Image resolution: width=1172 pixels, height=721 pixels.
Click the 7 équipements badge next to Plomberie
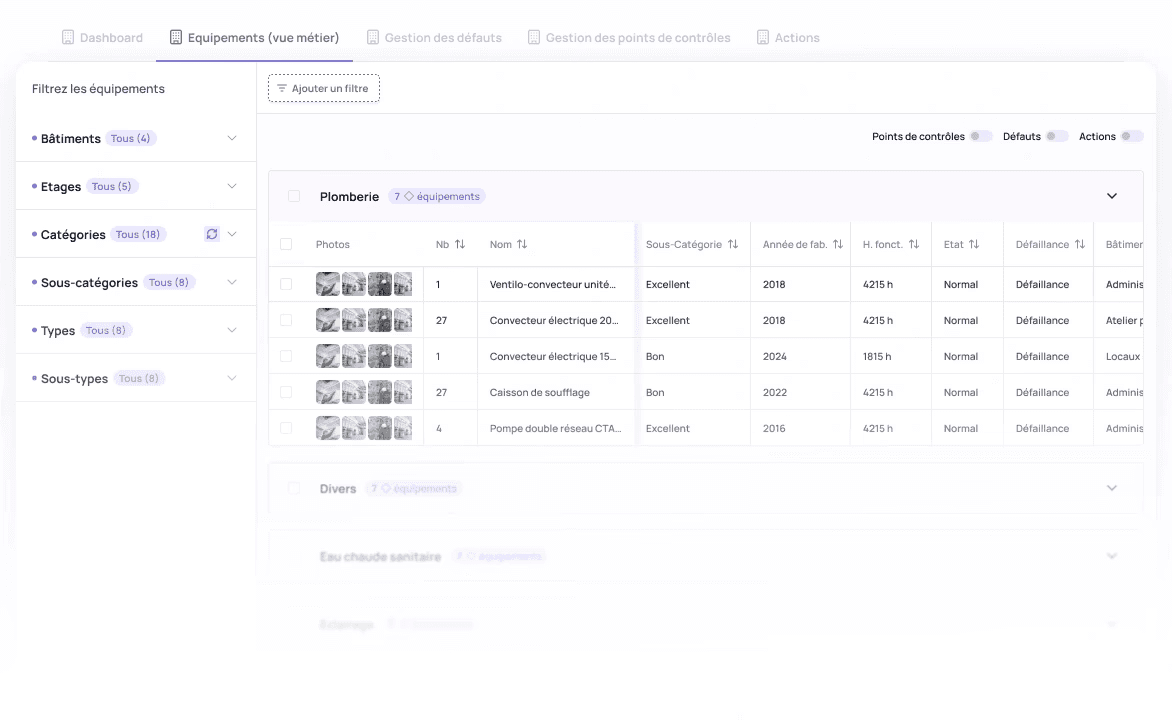(437, 197)
